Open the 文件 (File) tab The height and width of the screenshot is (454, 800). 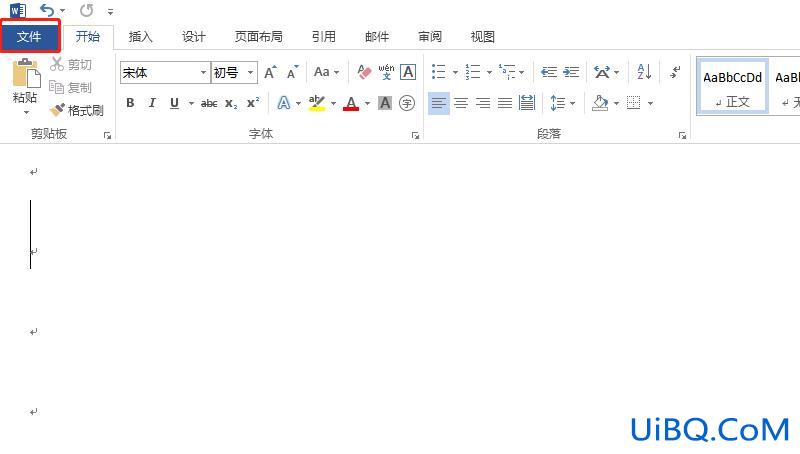tap(30, 37)
